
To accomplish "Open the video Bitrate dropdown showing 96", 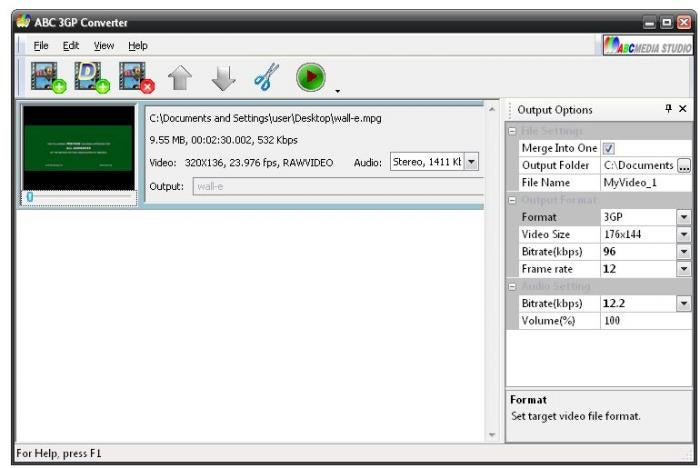I will point(683,252).
